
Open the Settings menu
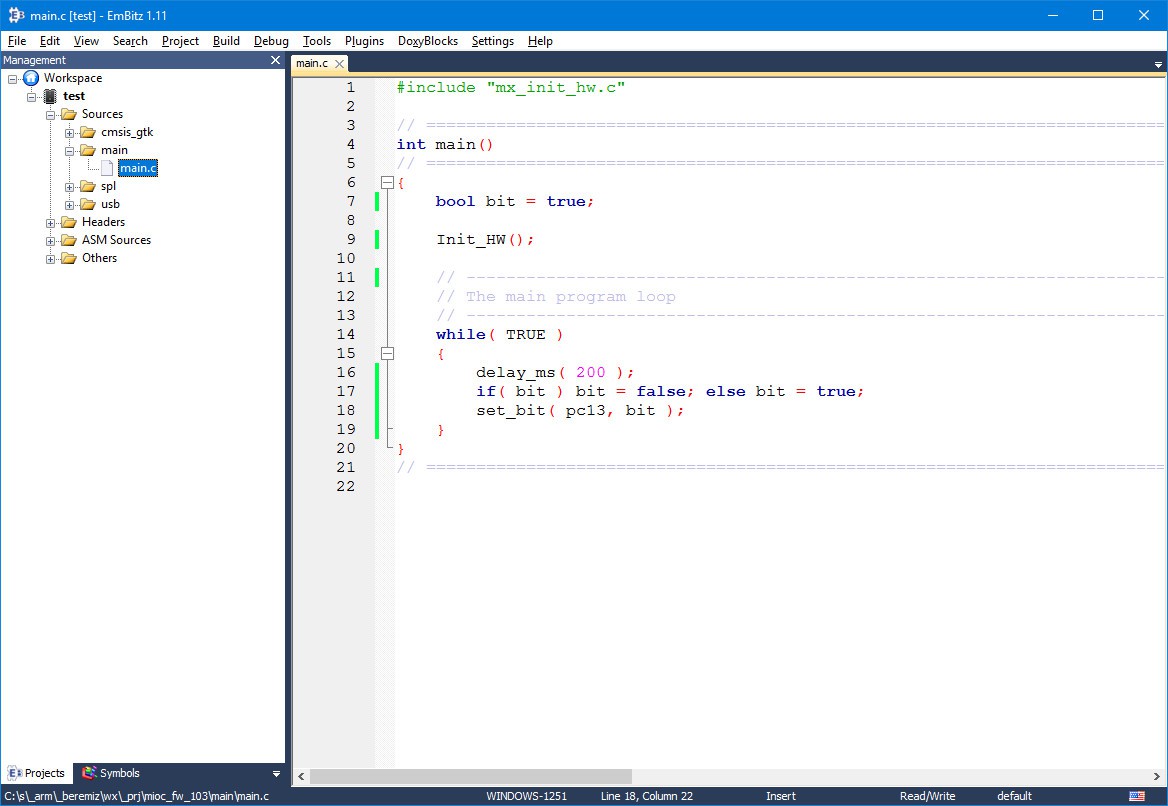492,41
